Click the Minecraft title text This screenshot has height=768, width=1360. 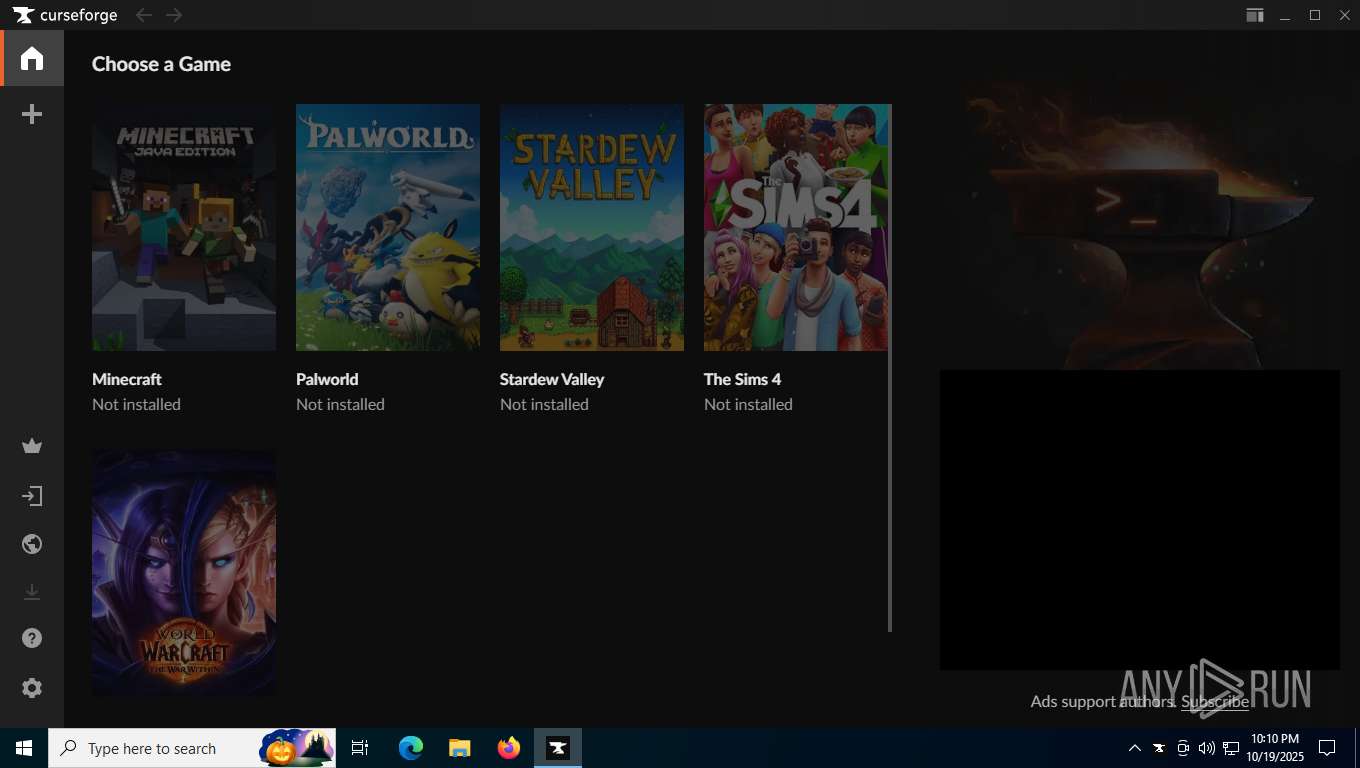127,379
